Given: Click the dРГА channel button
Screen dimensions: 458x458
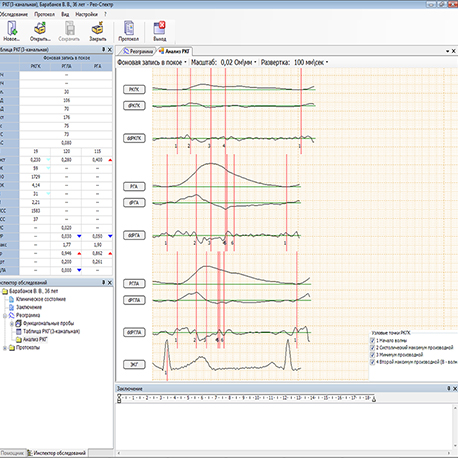Looking at the screenshot, I should coord(134,203).
